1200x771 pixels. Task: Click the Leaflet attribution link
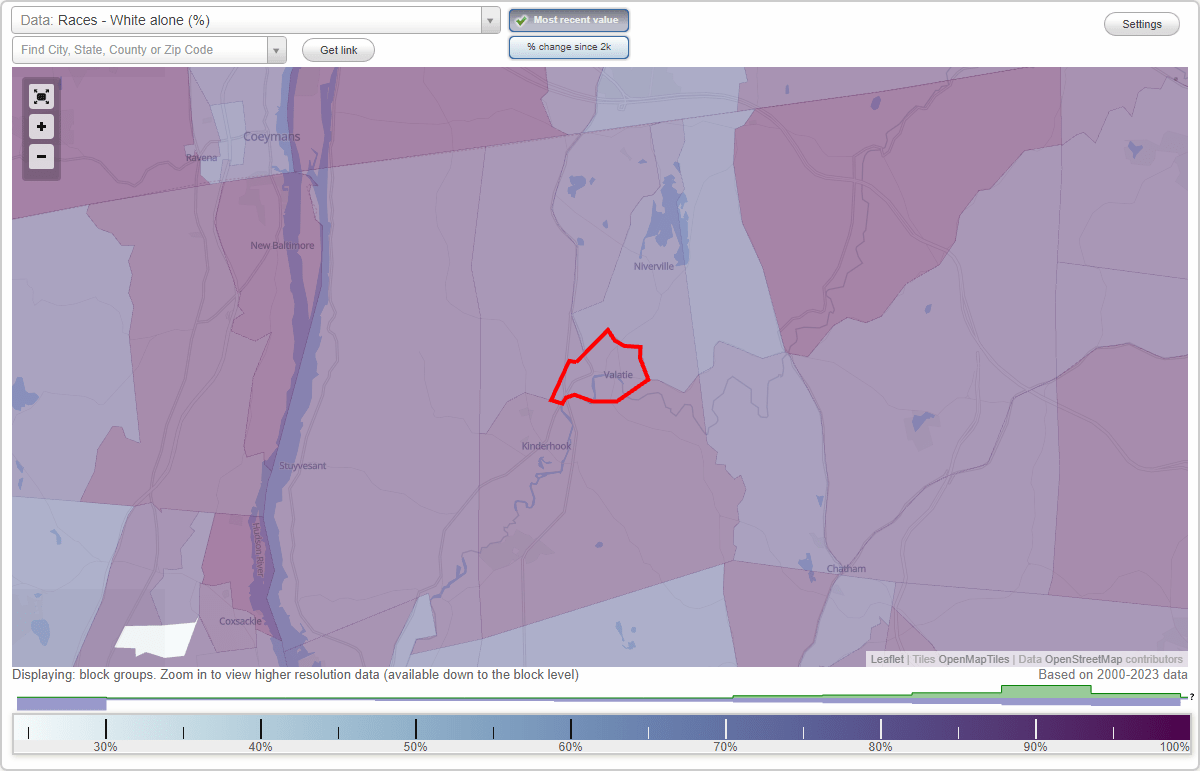pyautogui.click(x=886, y=659)
